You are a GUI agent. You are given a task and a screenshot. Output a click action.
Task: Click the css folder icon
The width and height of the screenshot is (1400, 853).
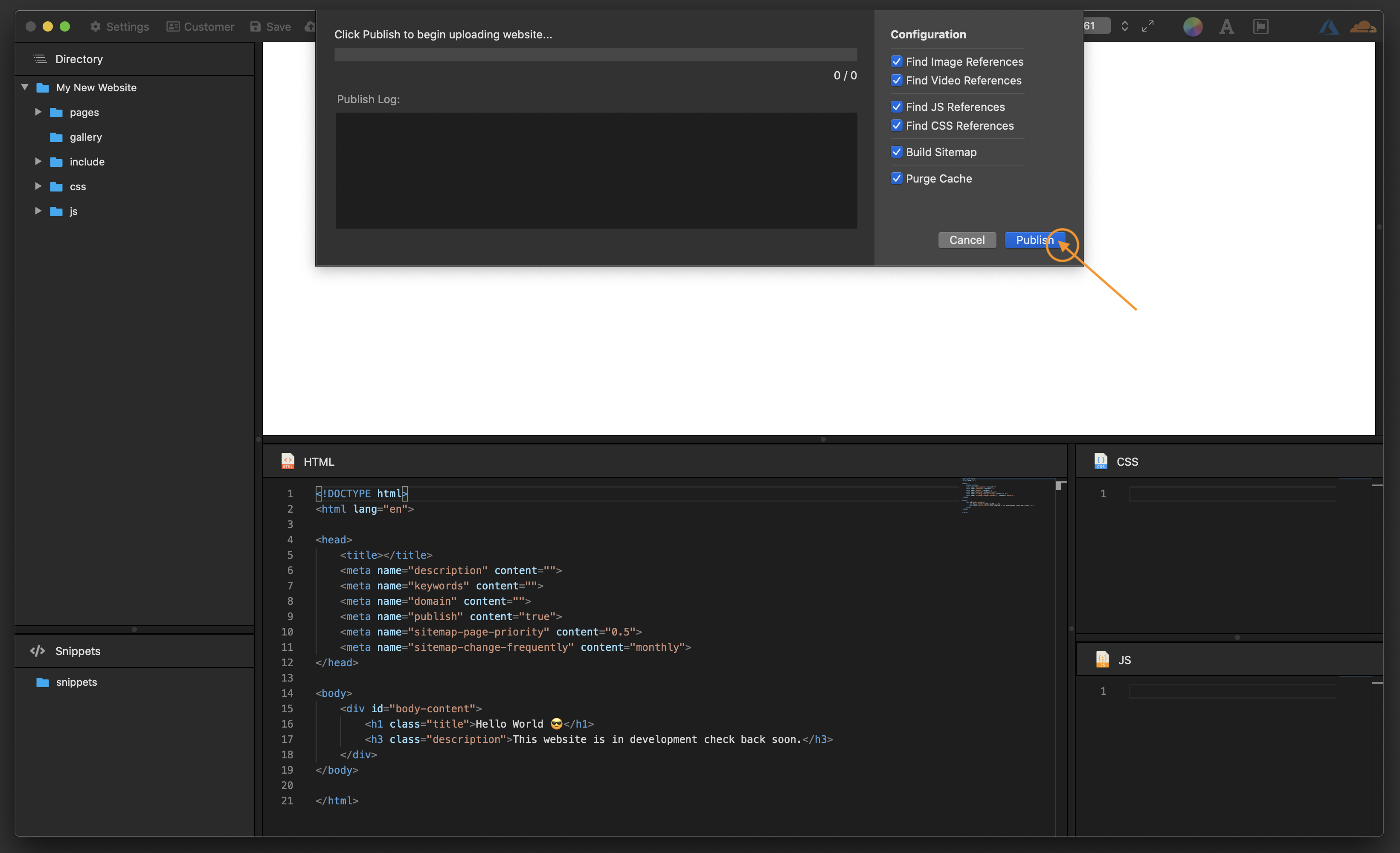56,187
